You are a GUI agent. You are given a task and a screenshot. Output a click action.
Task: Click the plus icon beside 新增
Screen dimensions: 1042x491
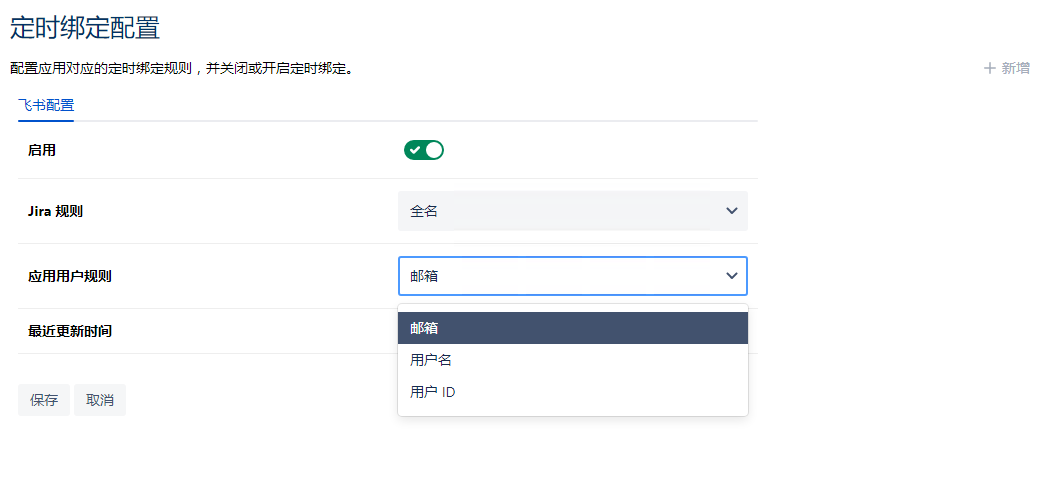tap(990, 68)
